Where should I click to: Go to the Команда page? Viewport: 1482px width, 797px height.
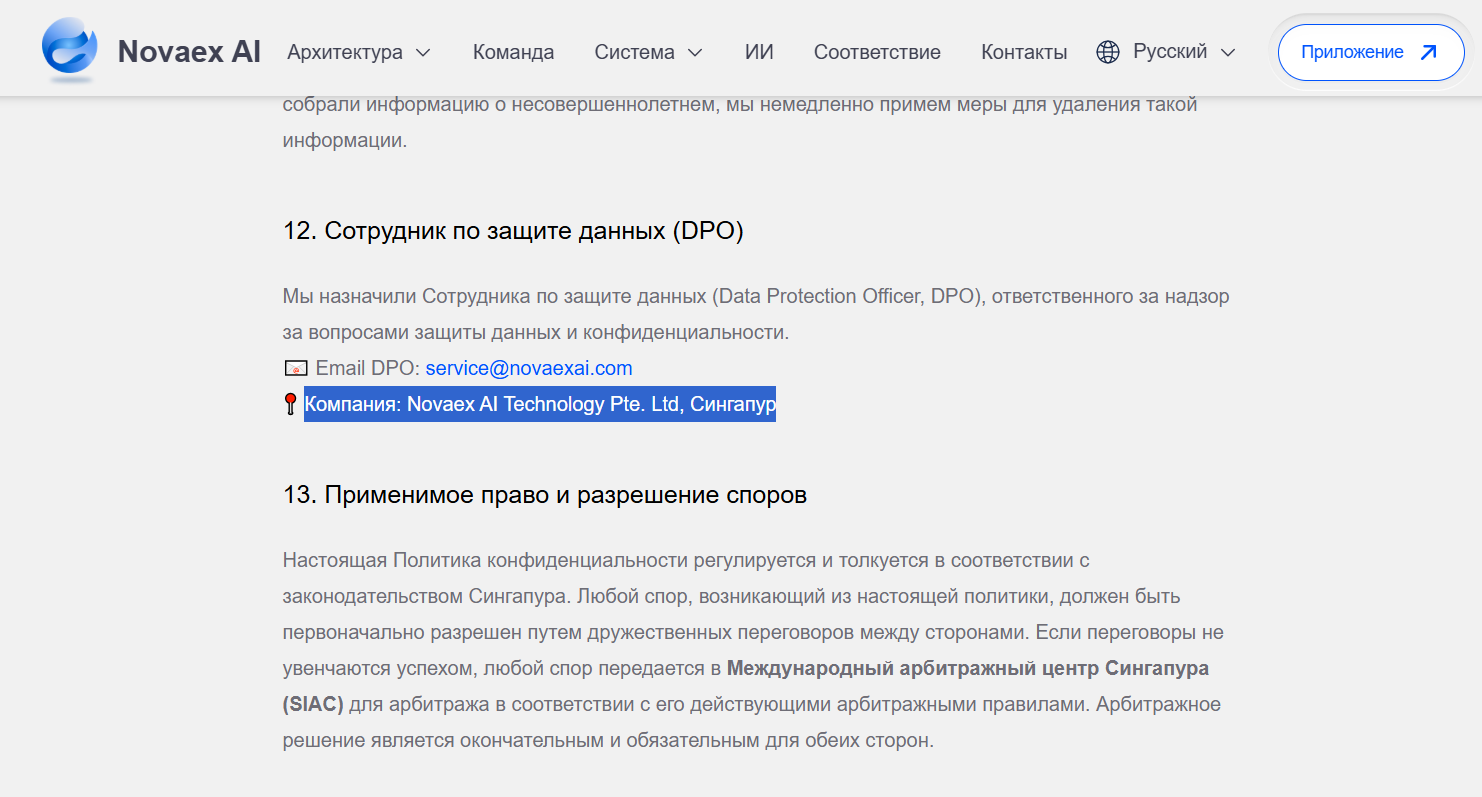(513, 52)
